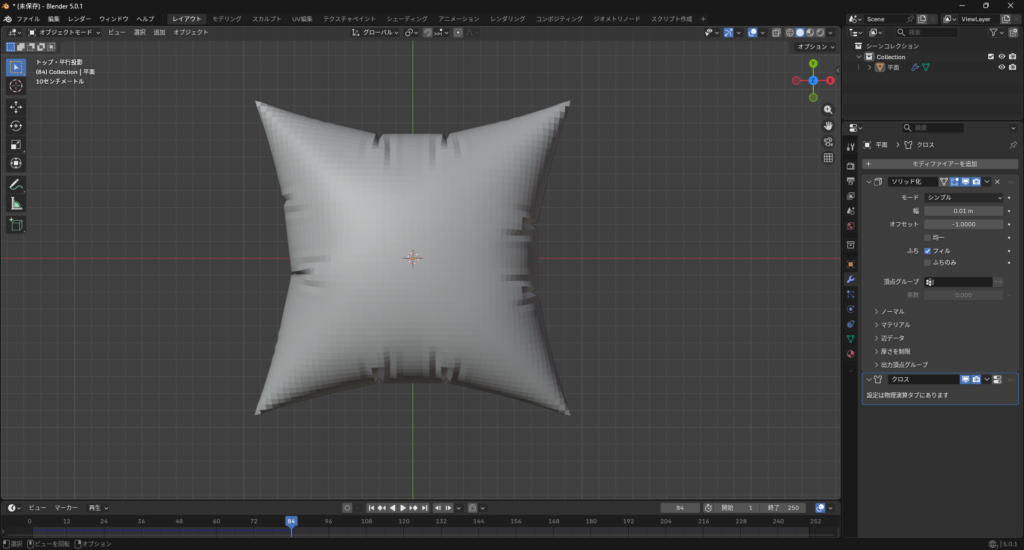1024x550 pixels.
Task: Click the 幅 value field showing 0.01 m
Action: click(963, 211)
